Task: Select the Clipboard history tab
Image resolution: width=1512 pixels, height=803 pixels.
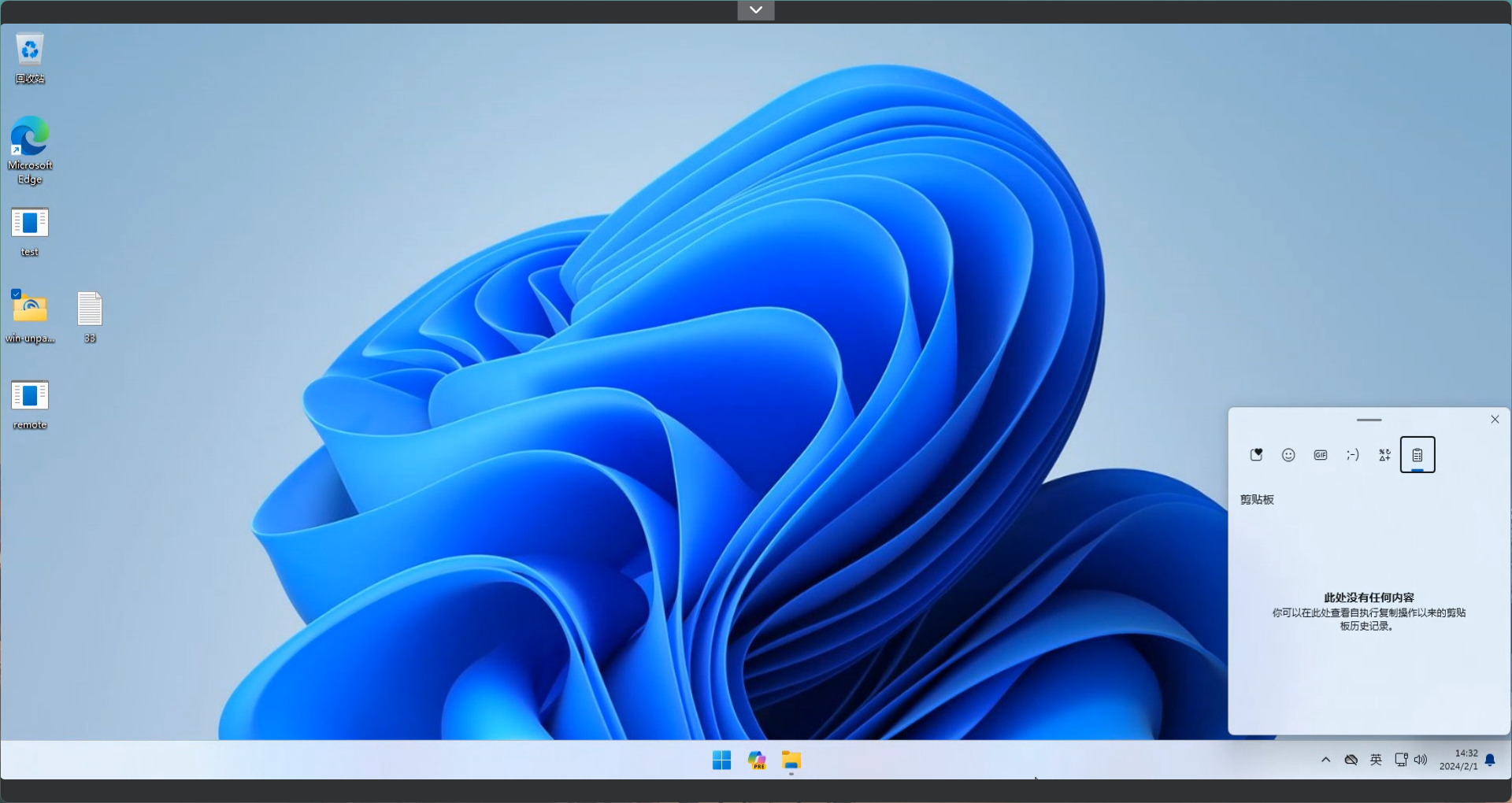Action: pos(1417,454)
